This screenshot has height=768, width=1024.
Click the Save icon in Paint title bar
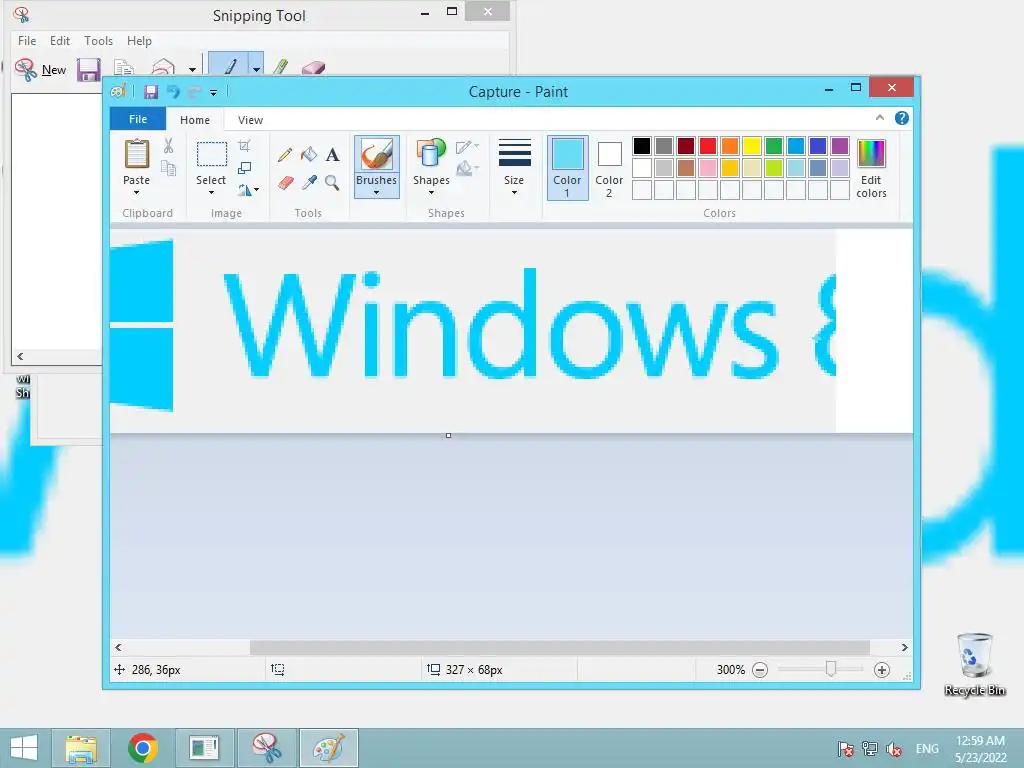click(151, 92)
